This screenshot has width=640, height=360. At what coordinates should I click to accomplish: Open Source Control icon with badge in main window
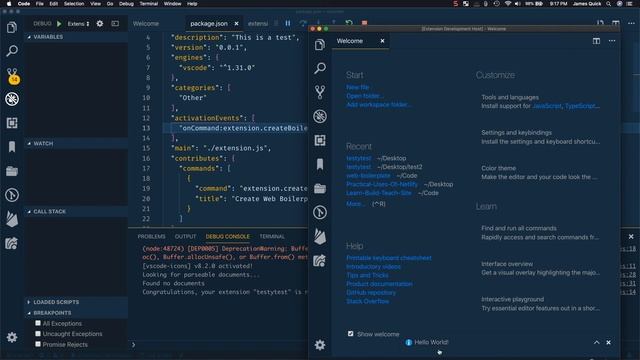(x=13, y=76)
